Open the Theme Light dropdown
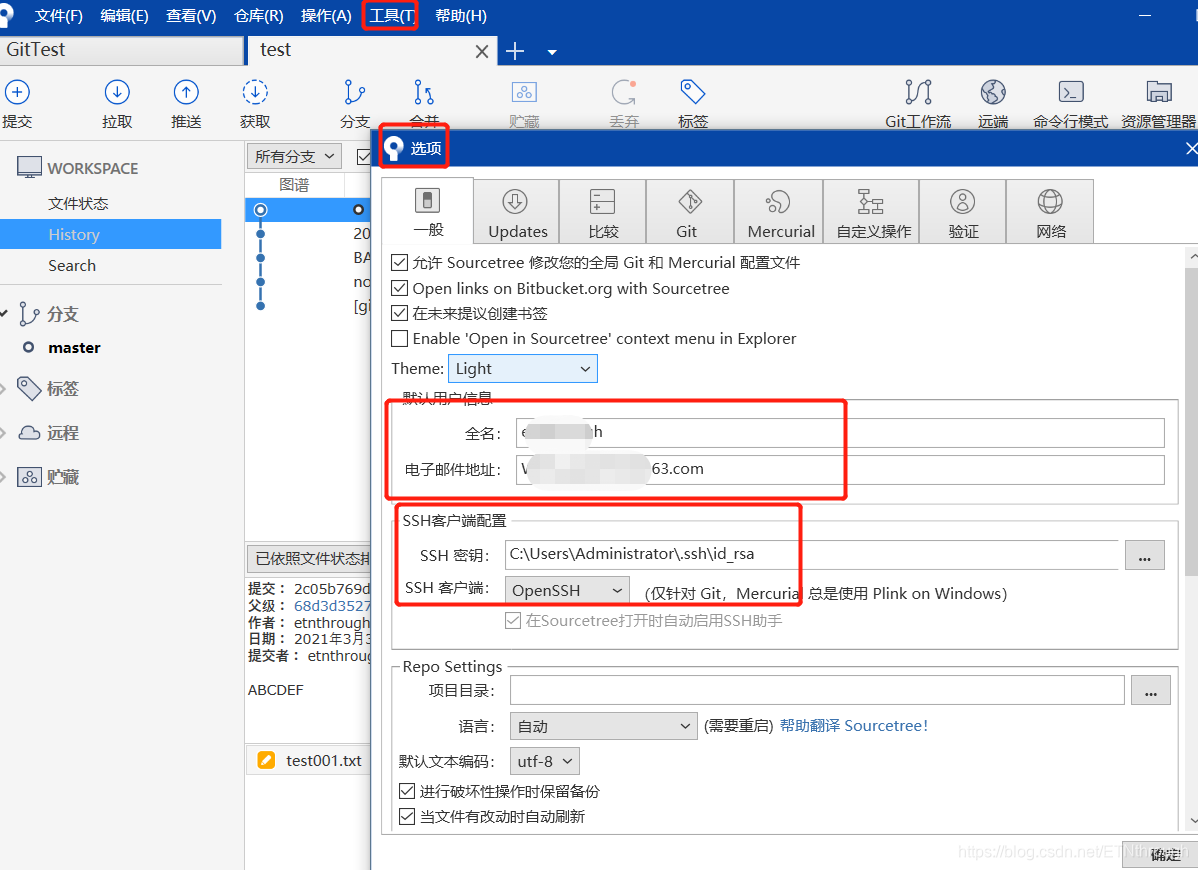This screenshot has height=870, width=1198. (x=523, y=369)
